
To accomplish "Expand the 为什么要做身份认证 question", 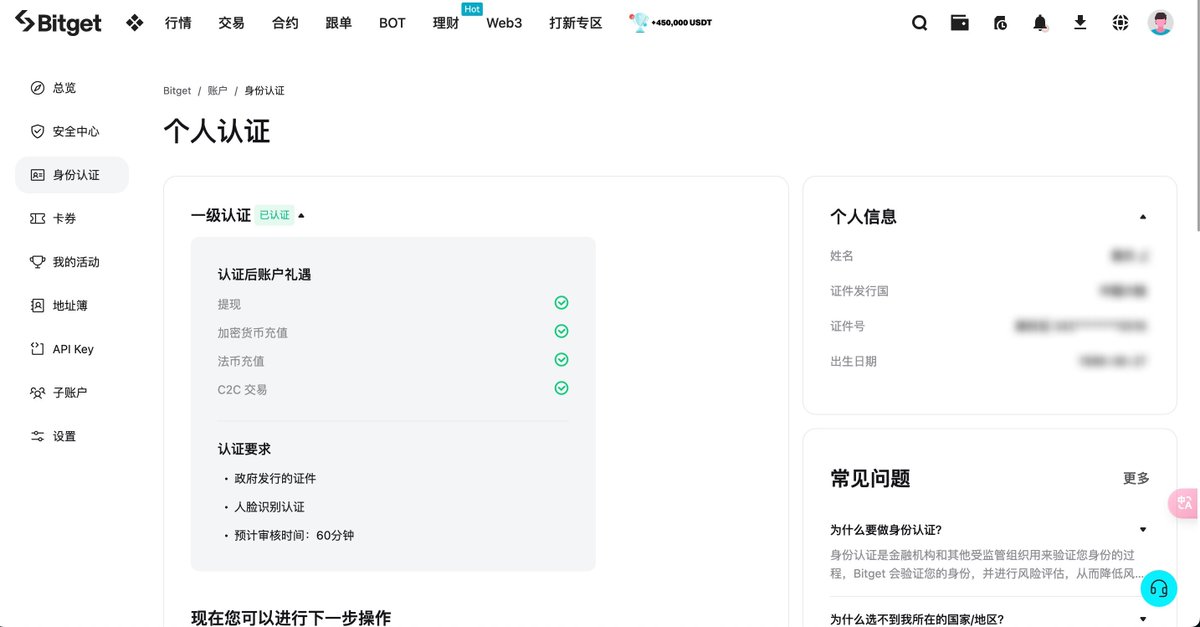I will tap(1143, 530).
